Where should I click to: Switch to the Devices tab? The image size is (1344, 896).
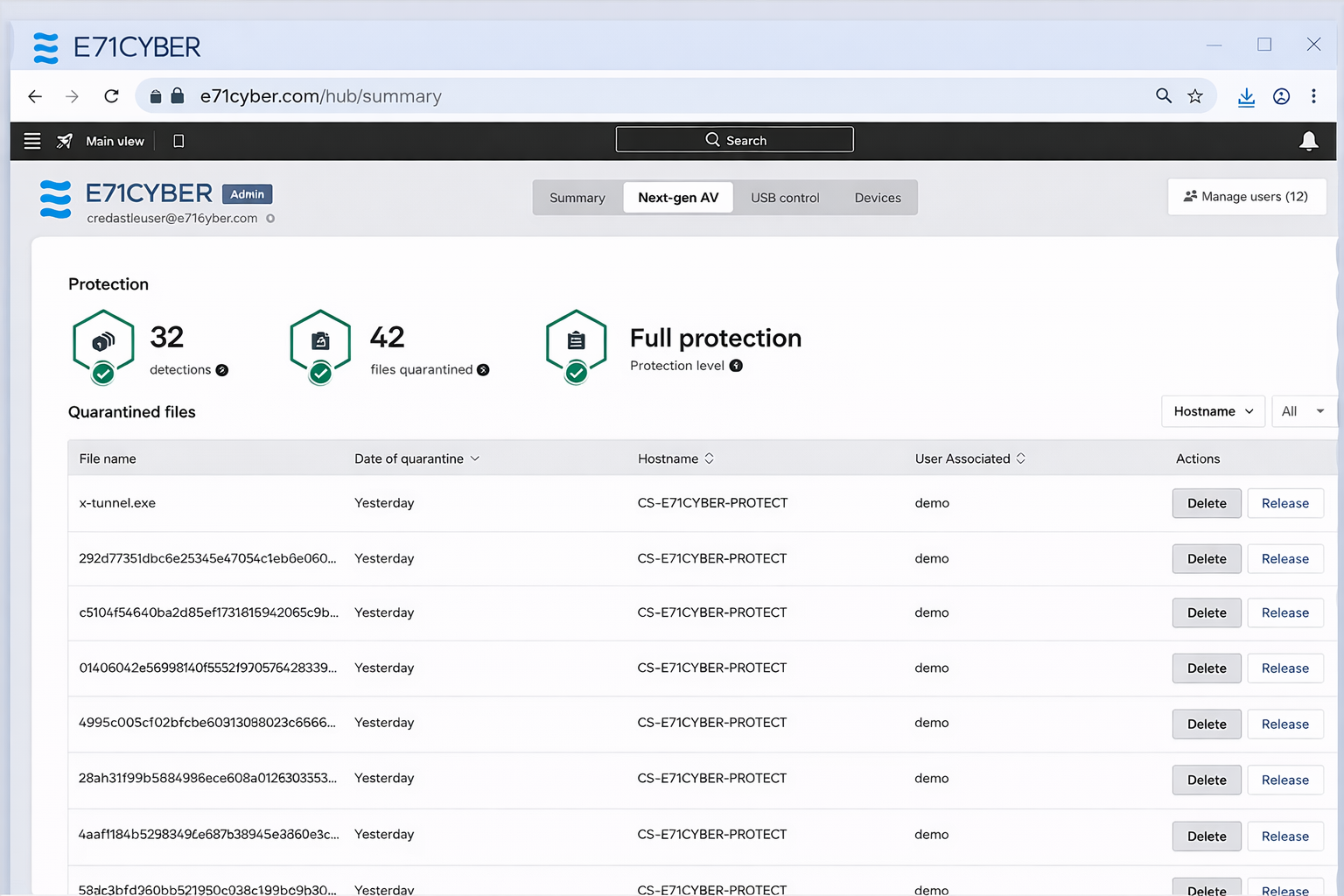tap(878, 198)
